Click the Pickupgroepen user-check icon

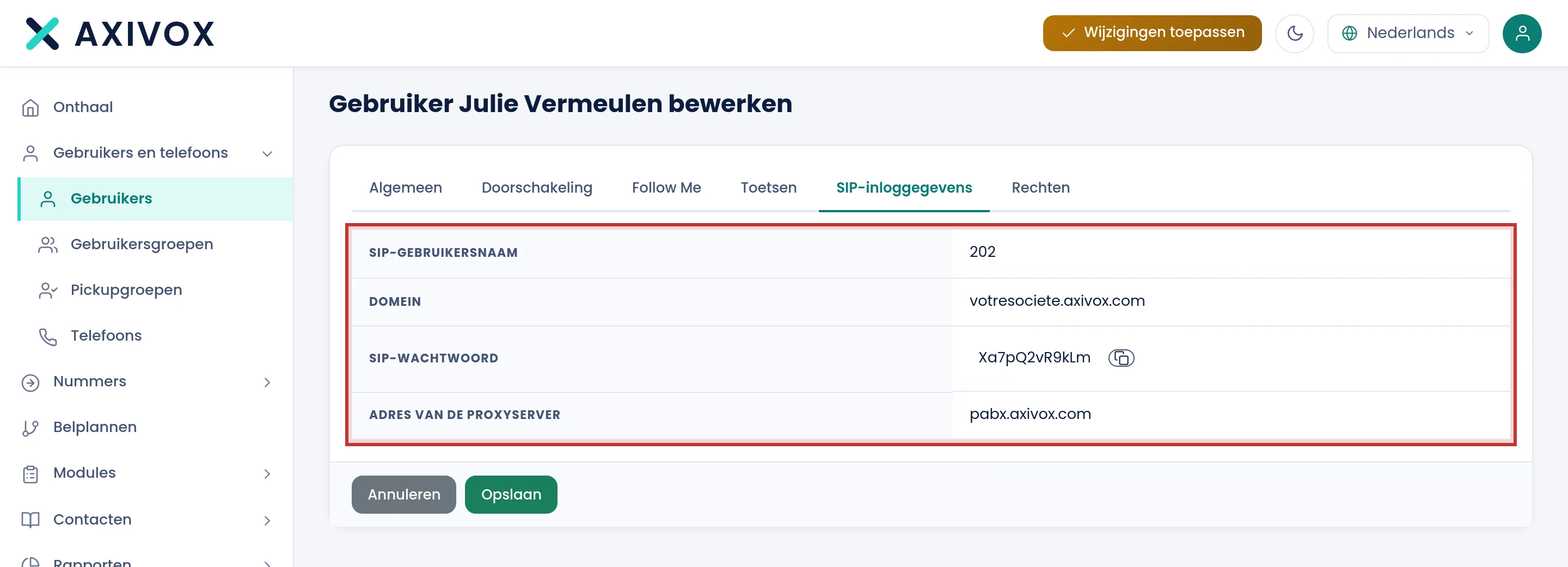click(48, 290)
